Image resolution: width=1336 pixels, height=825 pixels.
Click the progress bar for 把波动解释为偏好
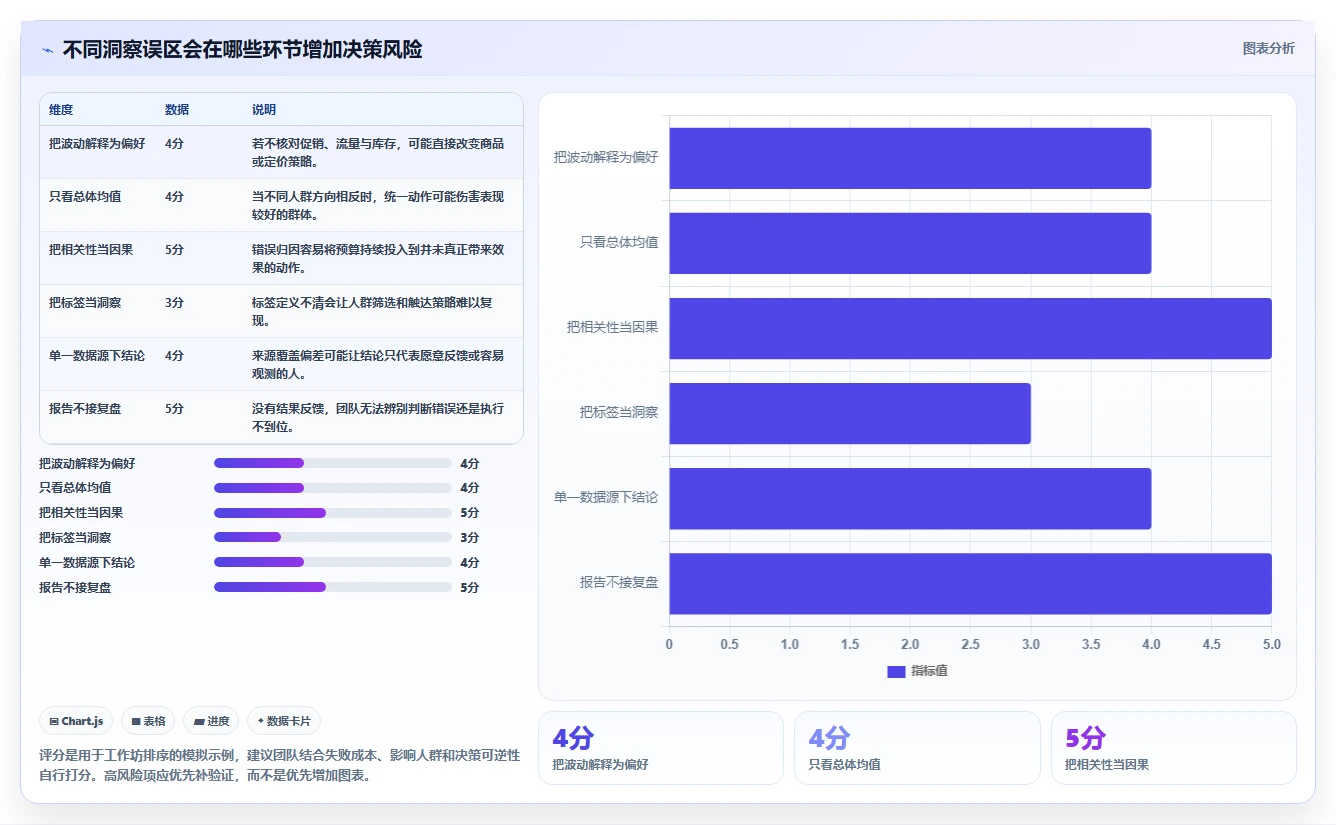[x=333, y=463]
